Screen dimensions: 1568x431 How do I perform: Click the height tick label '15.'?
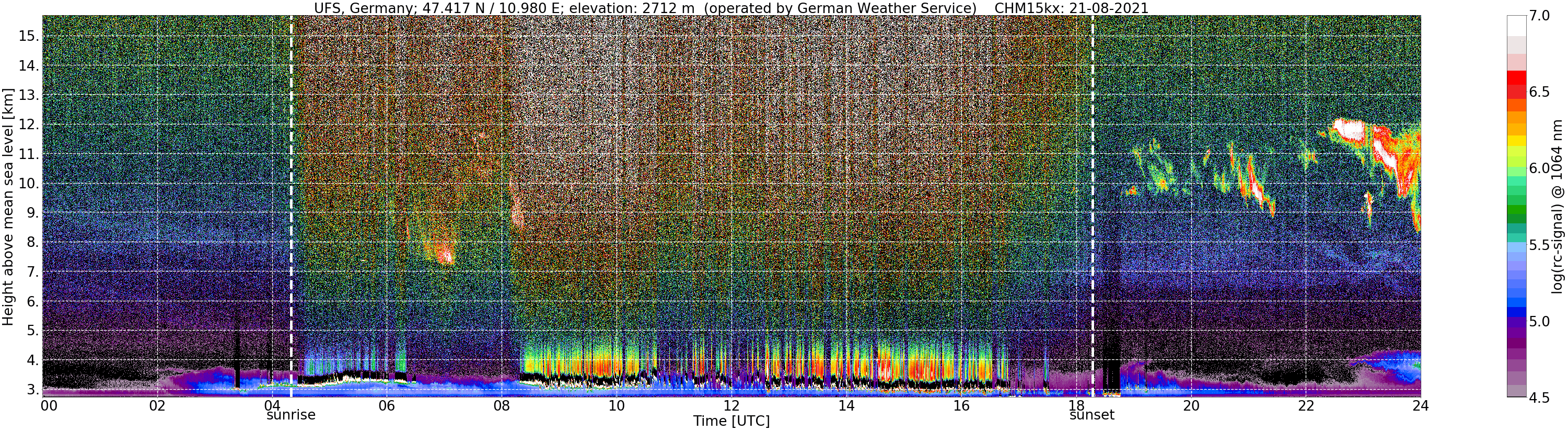29,36
